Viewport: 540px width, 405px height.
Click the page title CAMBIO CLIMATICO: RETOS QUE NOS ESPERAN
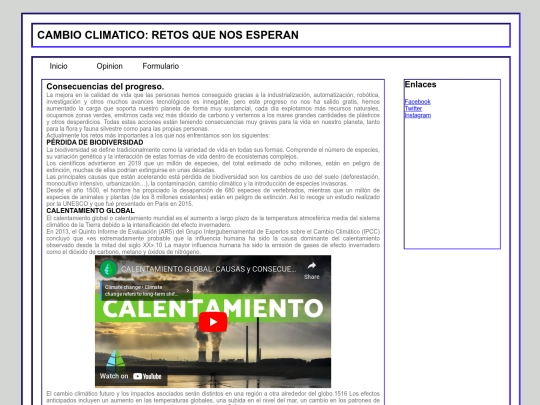coord(168,35)
